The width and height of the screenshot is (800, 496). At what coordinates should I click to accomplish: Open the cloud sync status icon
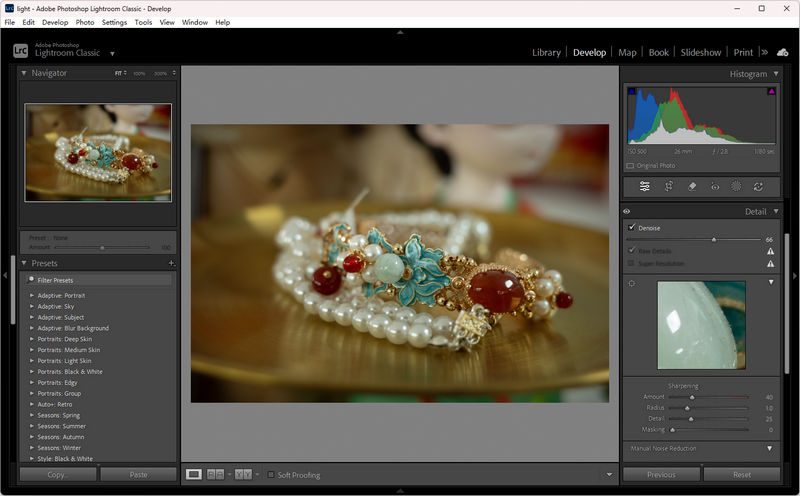782,52
